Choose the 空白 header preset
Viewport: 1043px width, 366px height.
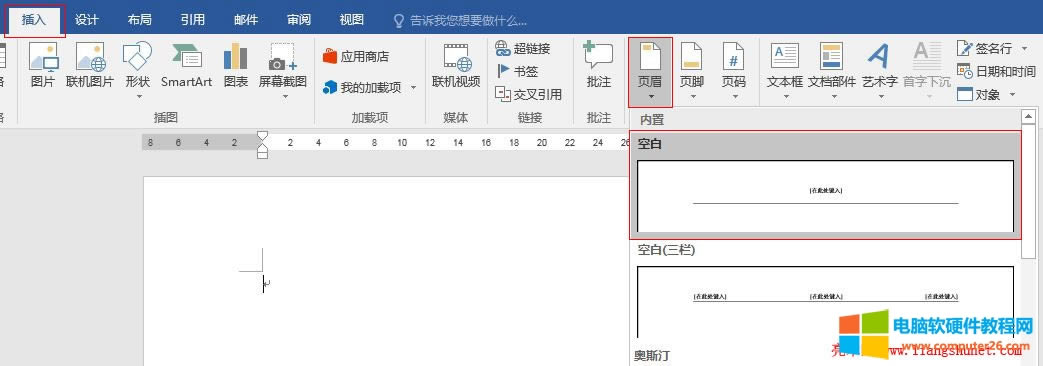coord(825,185)
